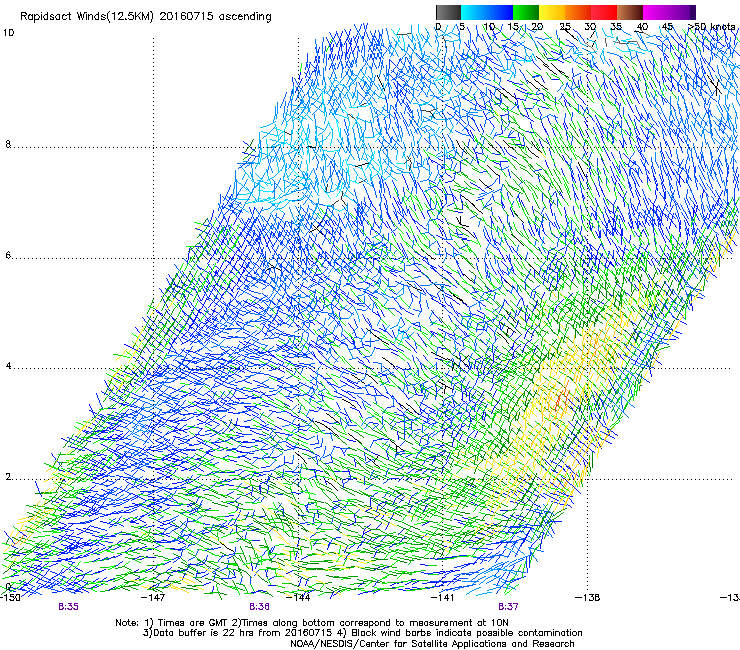
Task: Click the magenta 40-45 knots legend segment
Action: click(x=656, y=12)
